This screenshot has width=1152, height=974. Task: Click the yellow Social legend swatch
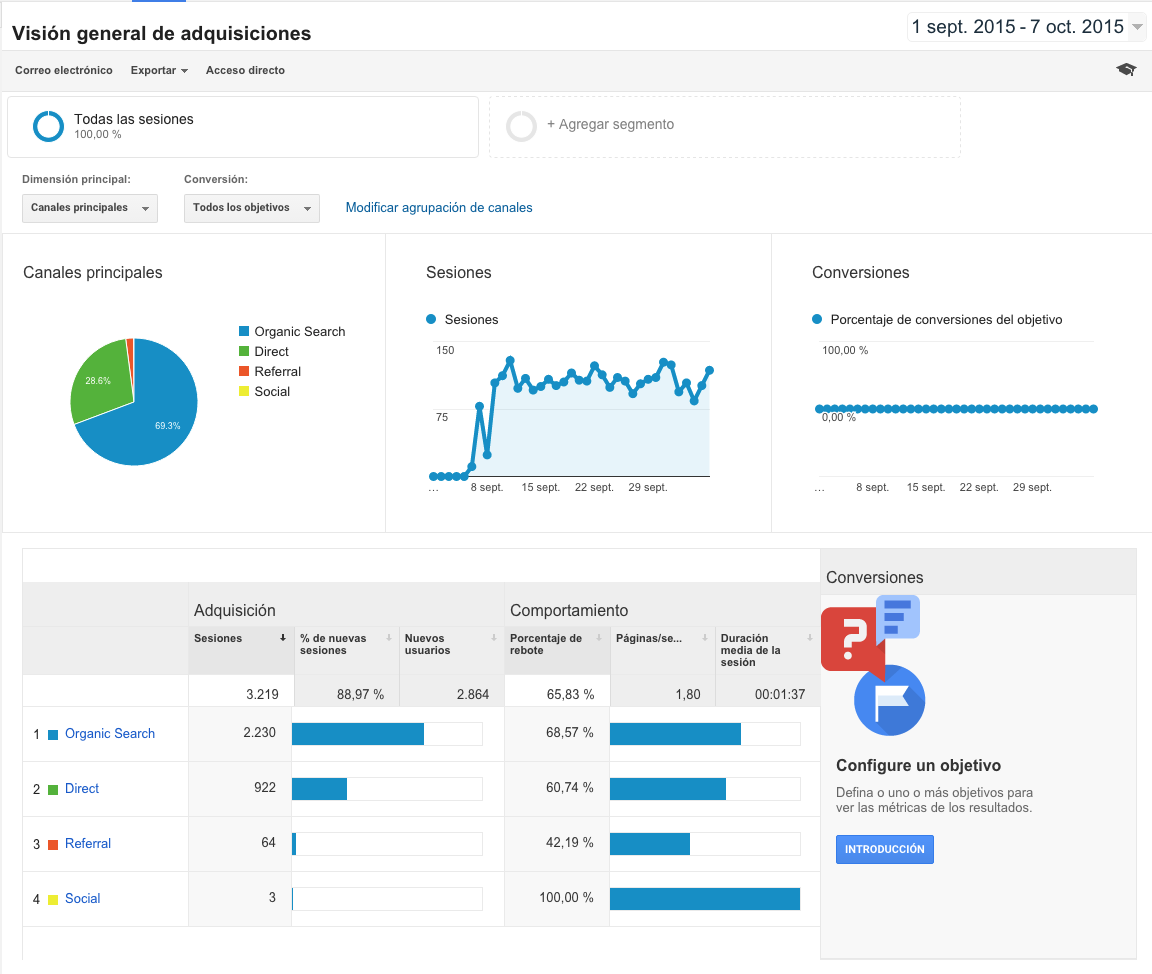tap(244, 391)
